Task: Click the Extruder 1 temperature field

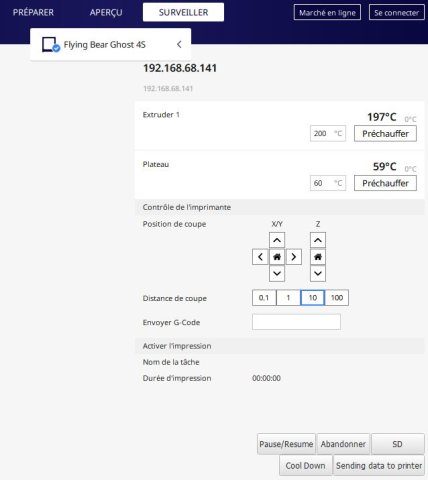Action: [328, 134]
